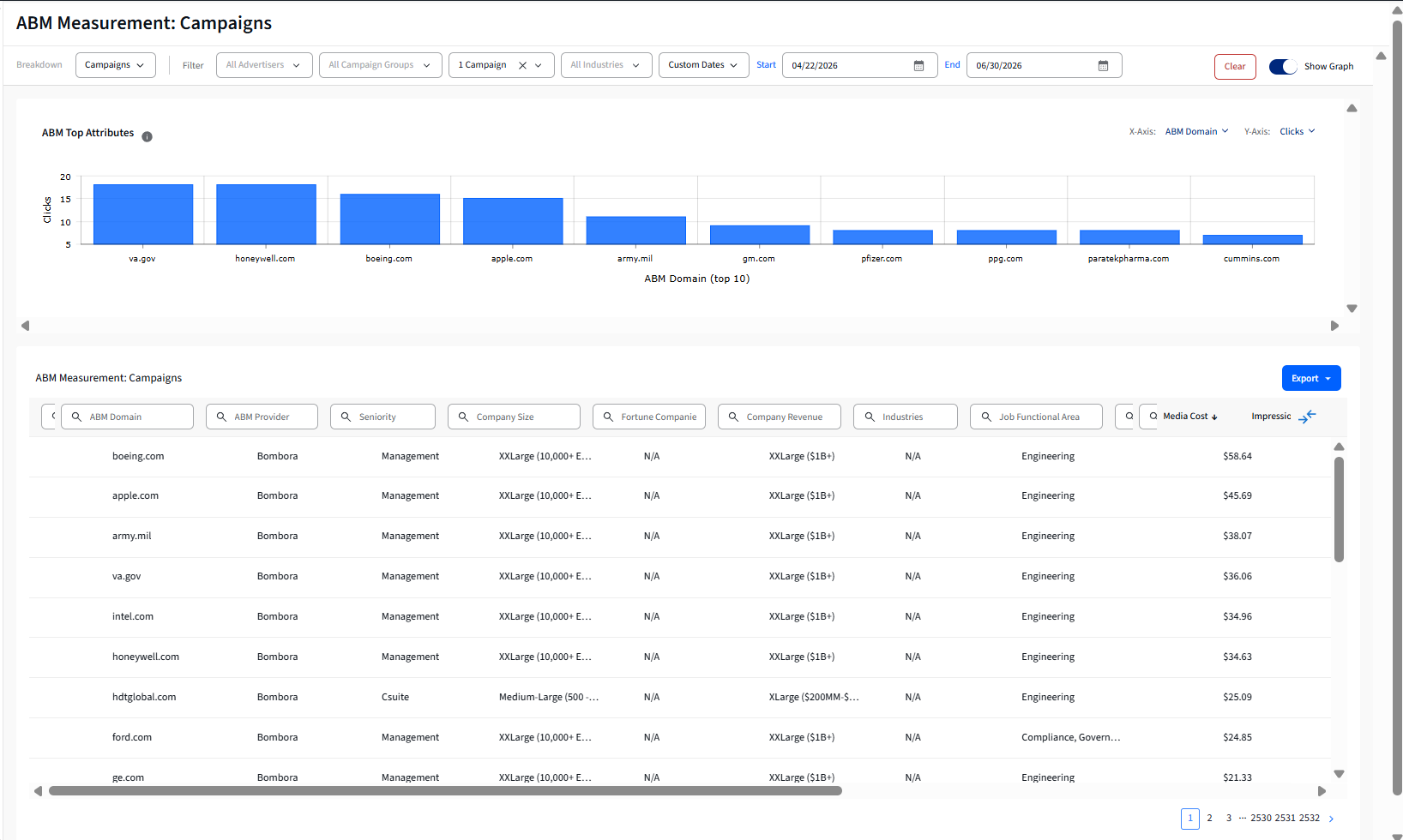Click the graph panel down scroll arrow
This screenshot has height=840, width=1403.
pos(1352,309)
